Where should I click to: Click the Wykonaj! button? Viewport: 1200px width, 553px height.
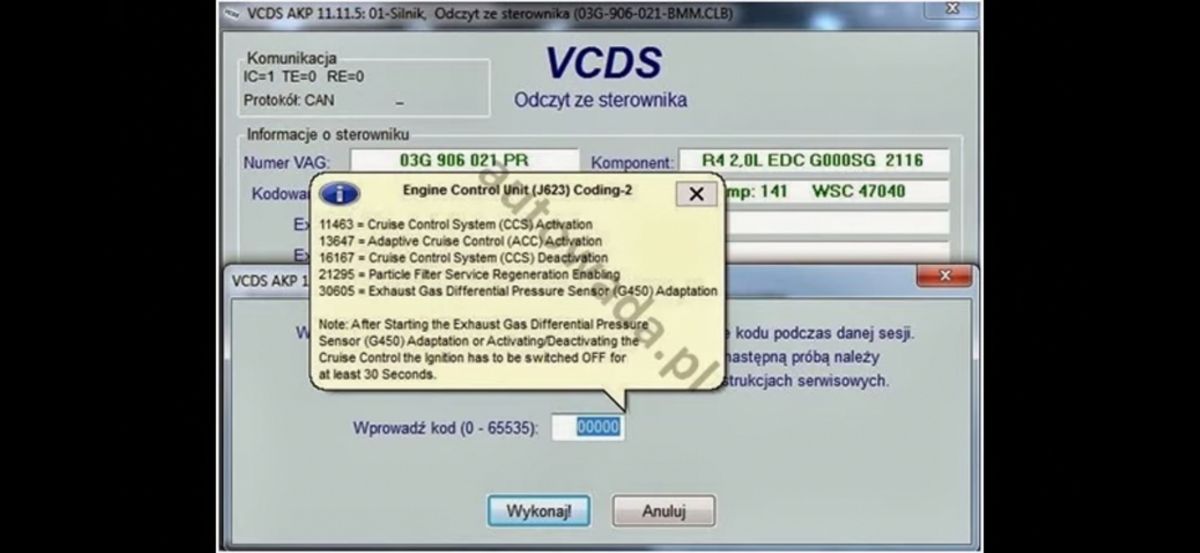coord(539,511)
